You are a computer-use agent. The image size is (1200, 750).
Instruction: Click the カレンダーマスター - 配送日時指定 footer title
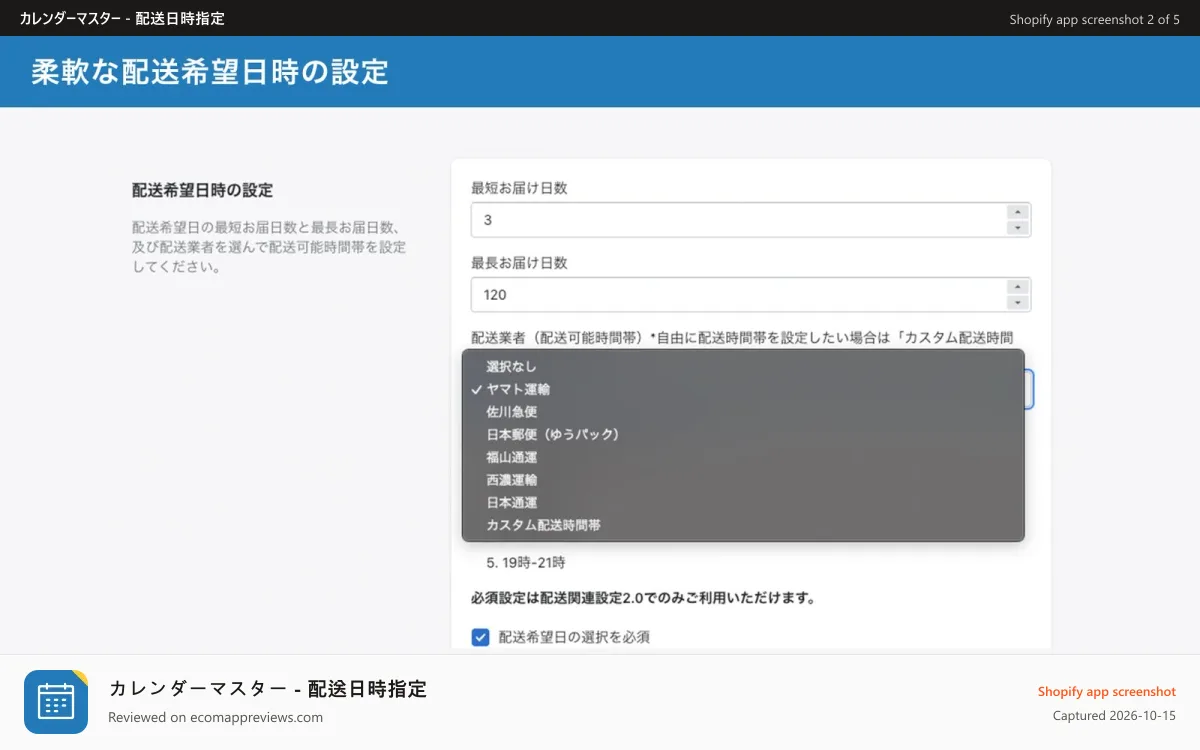268,688
